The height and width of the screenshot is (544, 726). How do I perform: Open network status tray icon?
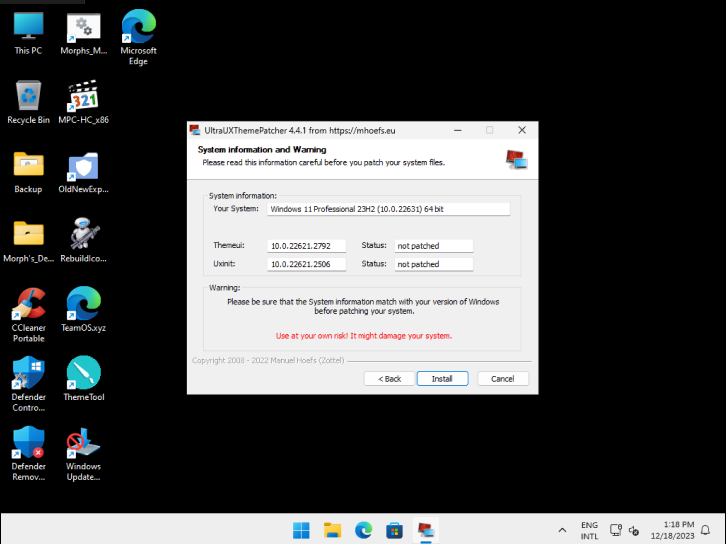tap(616, 530)
